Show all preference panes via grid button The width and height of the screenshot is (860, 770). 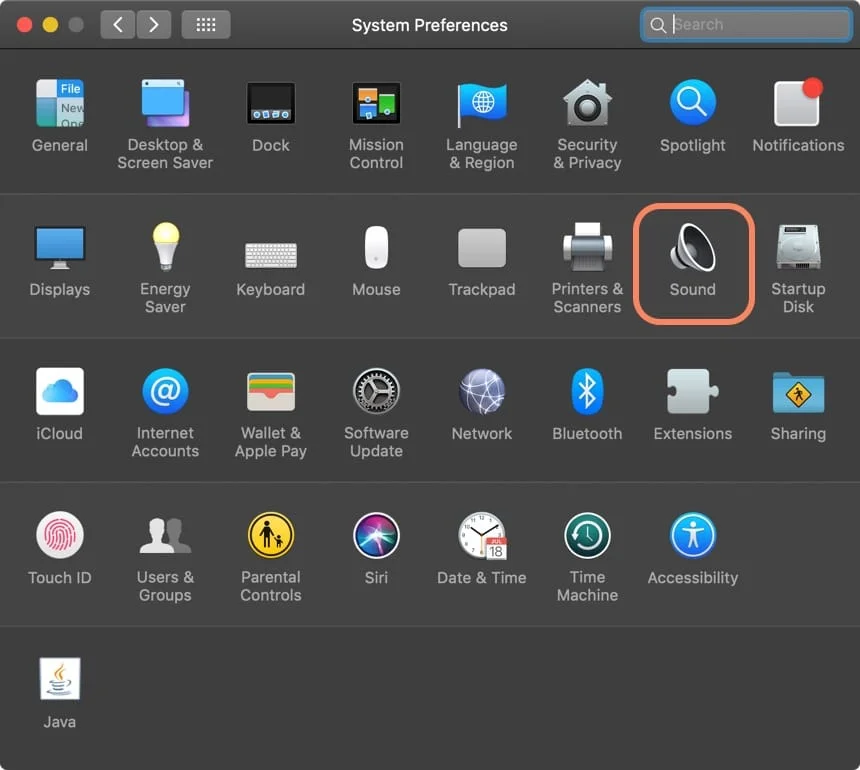[x=206, y=24]
